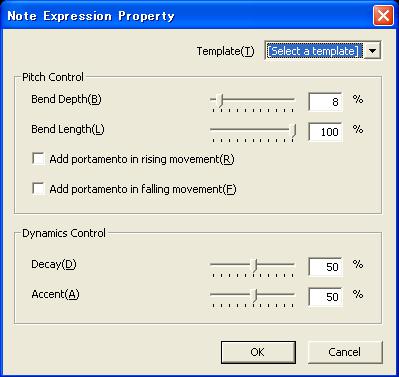Enable portamento in falling movement checkbox
The image size is (399, 377).
click(38, 189)
